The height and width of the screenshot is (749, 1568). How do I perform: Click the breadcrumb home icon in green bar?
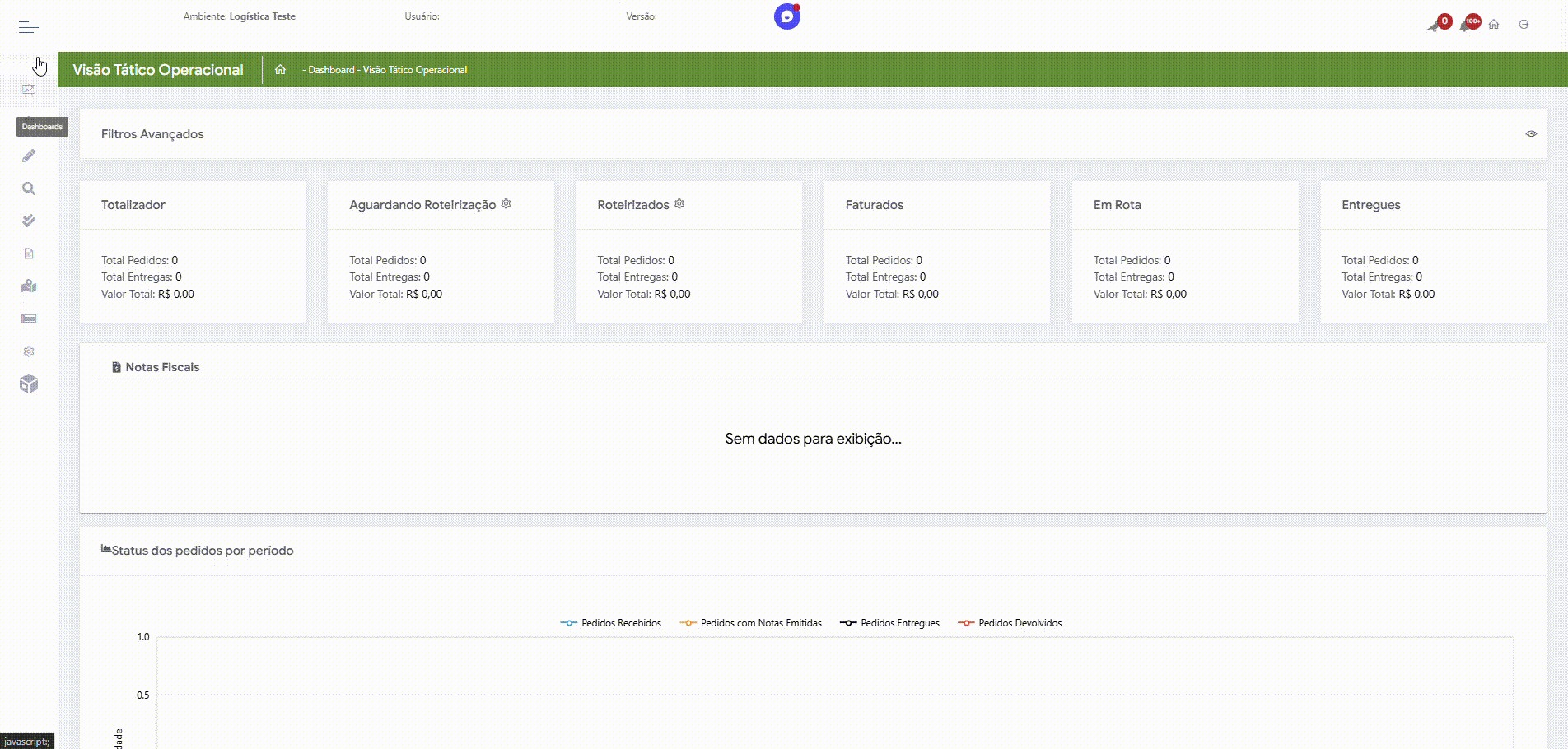click(x=280, y=70)
